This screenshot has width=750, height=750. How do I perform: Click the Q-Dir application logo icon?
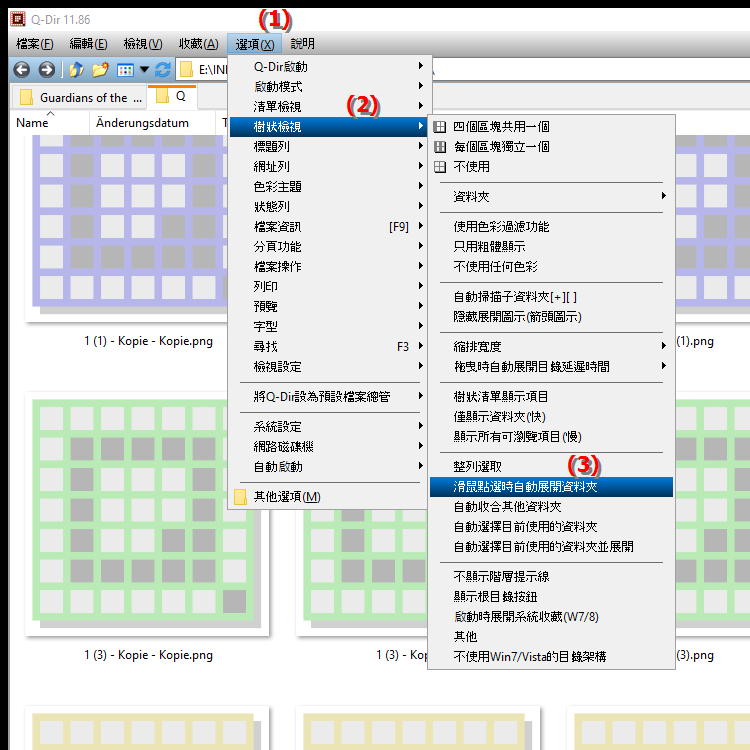(18, 19)
